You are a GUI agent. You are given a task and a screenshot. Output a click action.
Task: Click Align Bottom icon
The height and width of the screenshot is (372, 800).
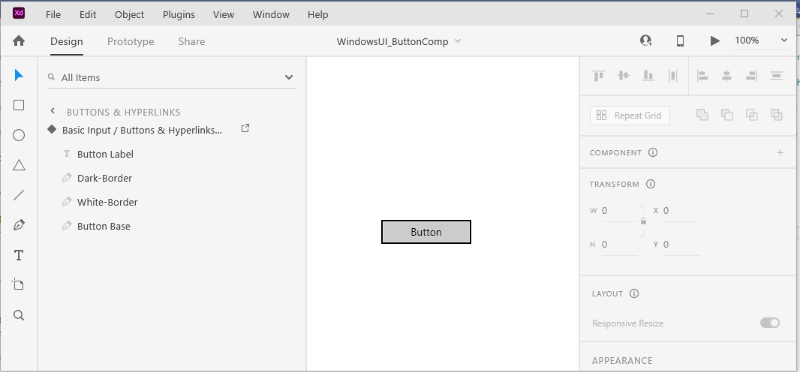(648, 76)
